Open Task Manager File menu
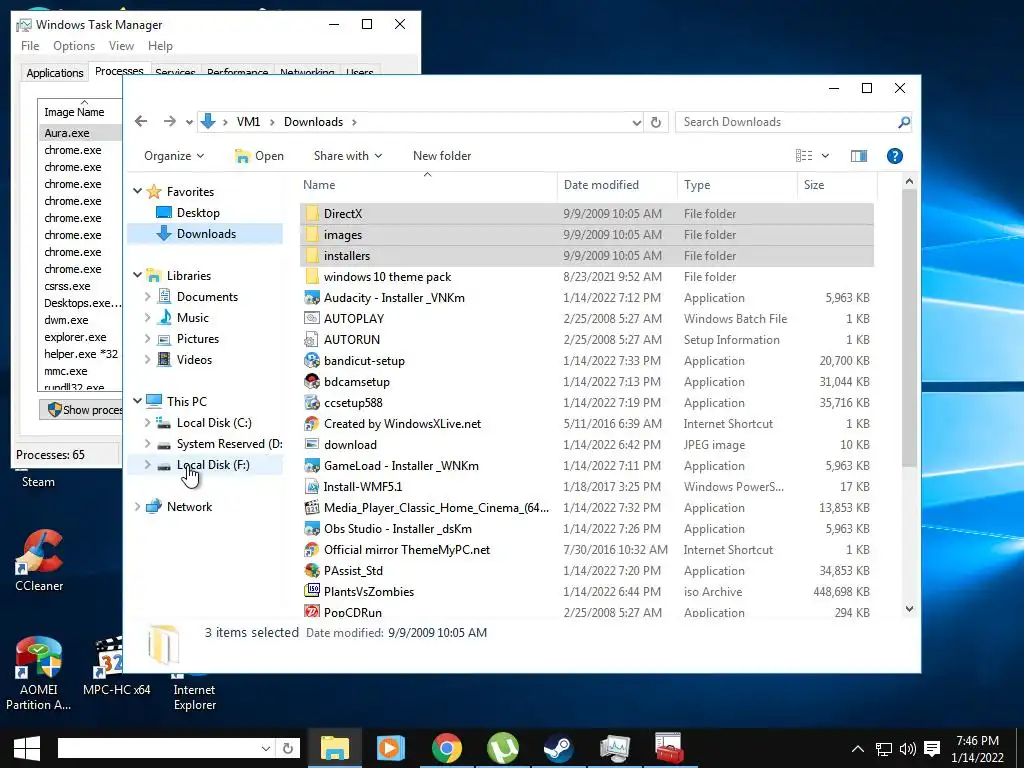Screen dimensions: 1024x768 [x=30, y=46]
